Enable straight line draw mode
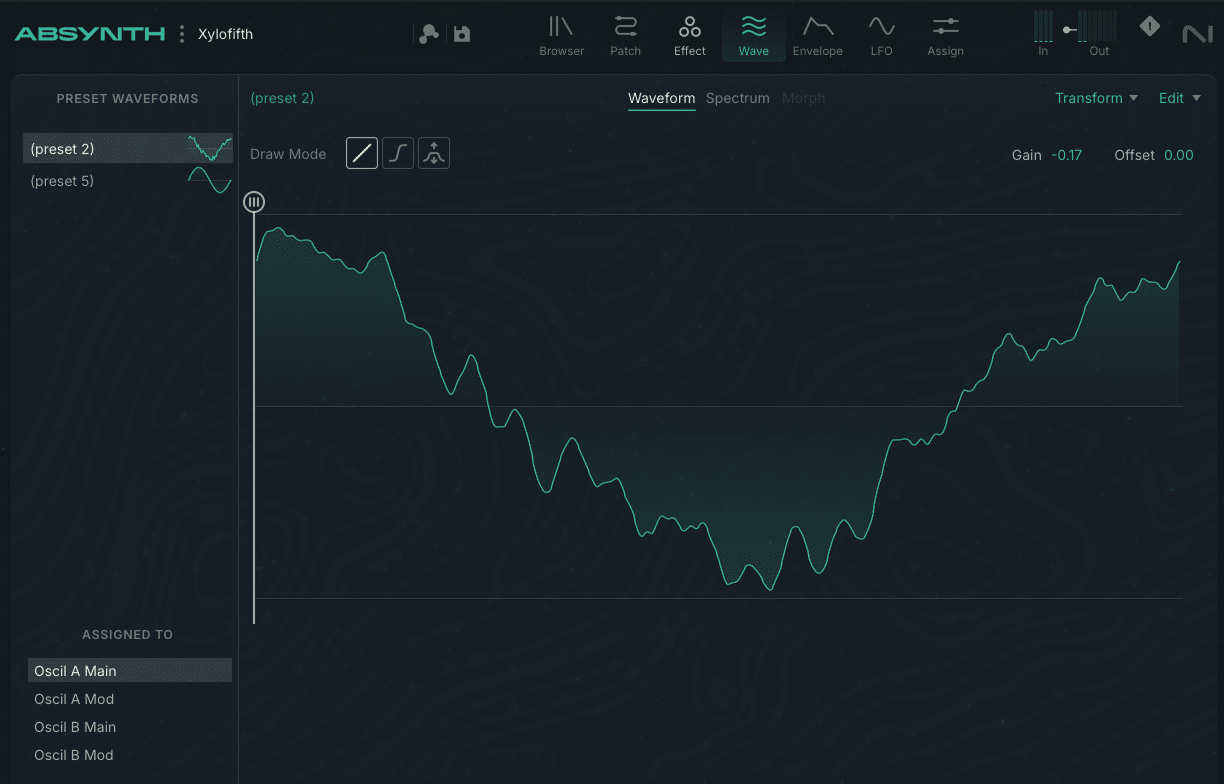This screenshot has height=784, width=1224. tap(362, 154)
